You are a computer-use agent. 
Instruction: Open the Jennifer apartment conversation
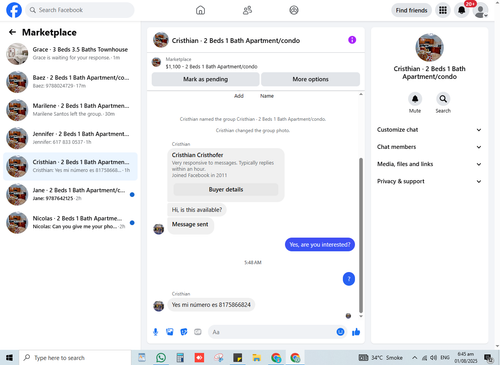[x=70, y=138]
